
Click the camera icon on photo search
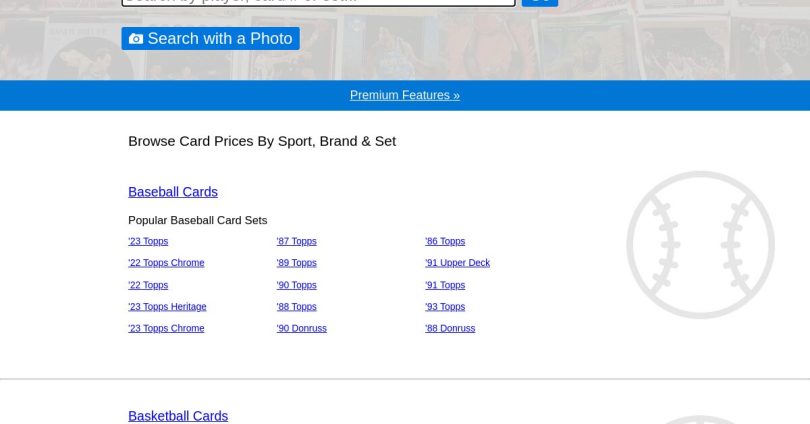tap(136, 39)
